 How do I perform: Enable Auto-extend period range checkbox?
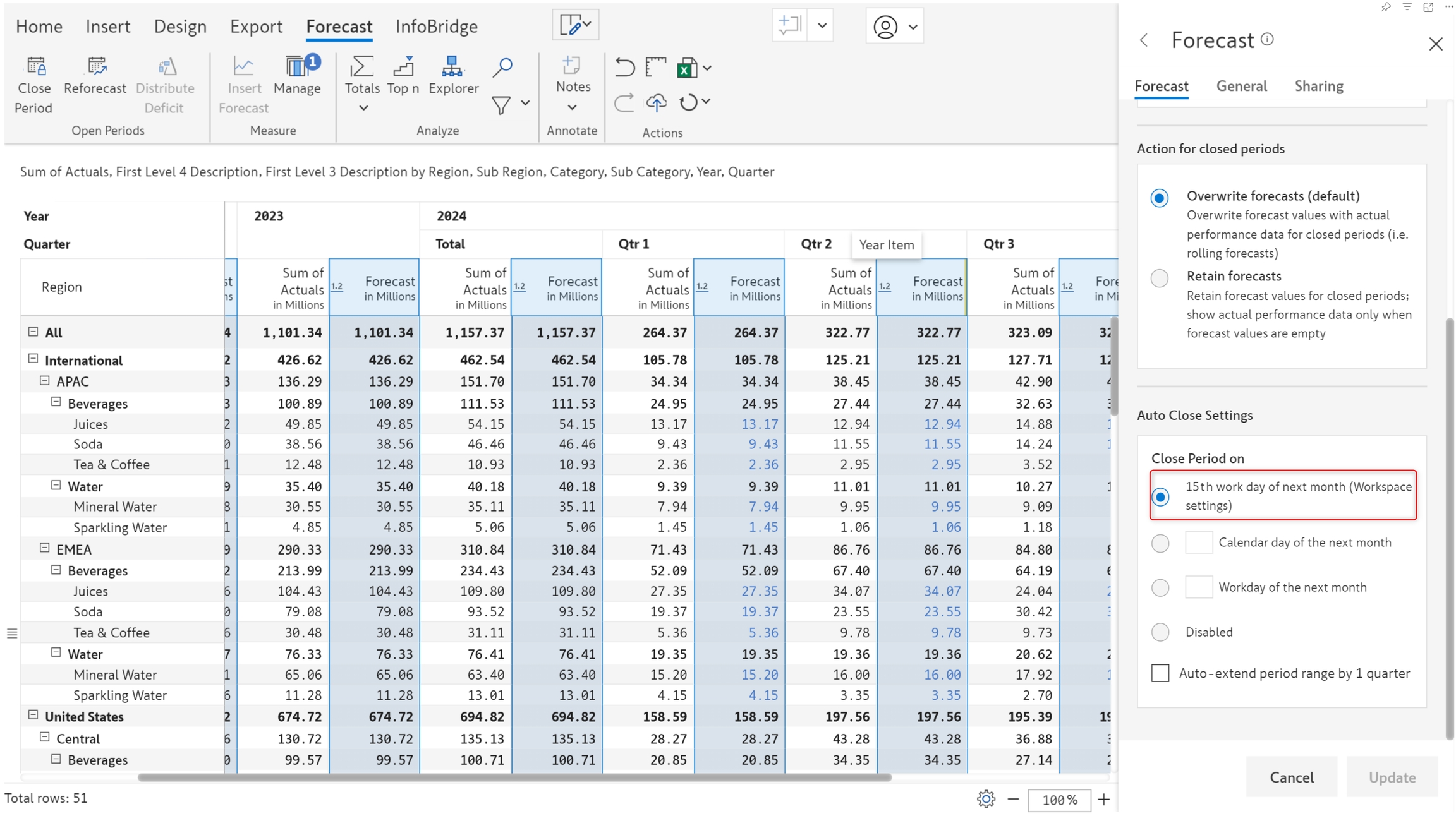pyautogui.click(x=1160, y=673)
